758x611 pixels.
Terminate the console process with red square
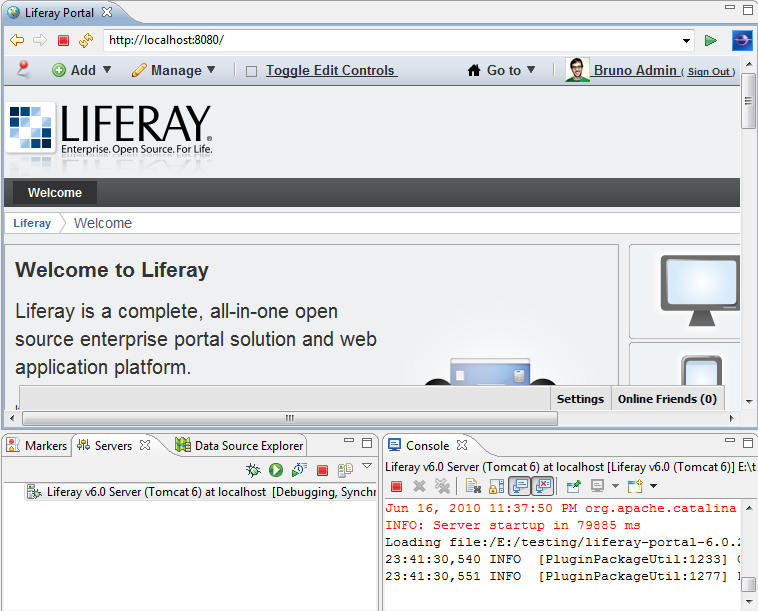point(396,486)
